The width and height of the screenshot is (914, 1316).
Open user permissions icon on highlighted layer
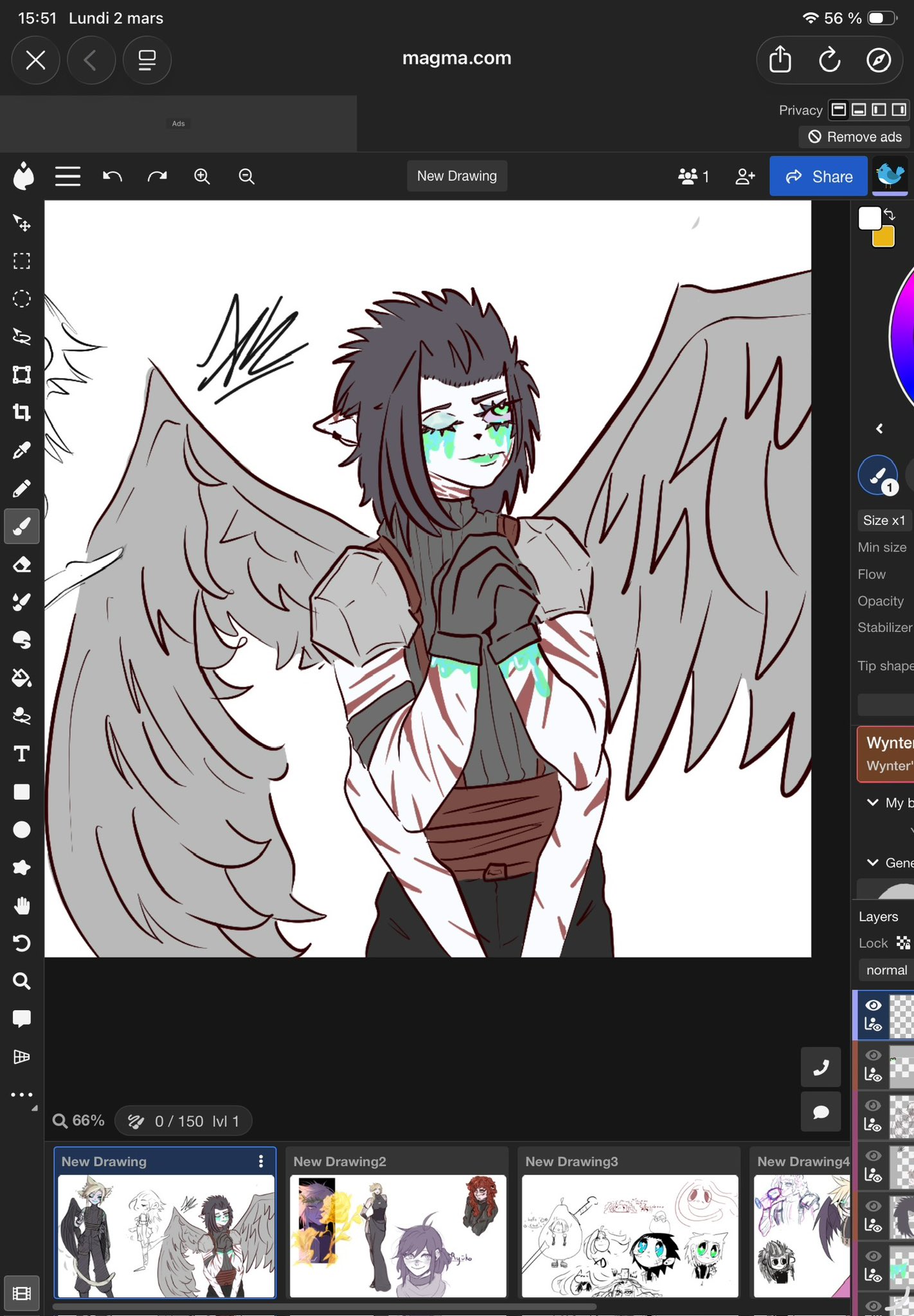873,1025
